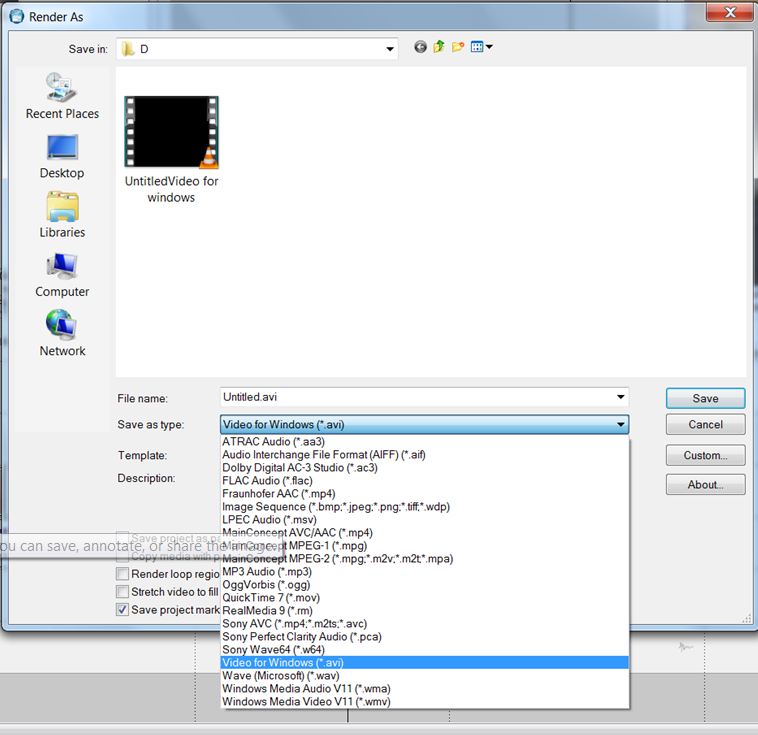758x735 pixels.
Task: Expand the Save in folder dropdown
Action: [390, 49]
